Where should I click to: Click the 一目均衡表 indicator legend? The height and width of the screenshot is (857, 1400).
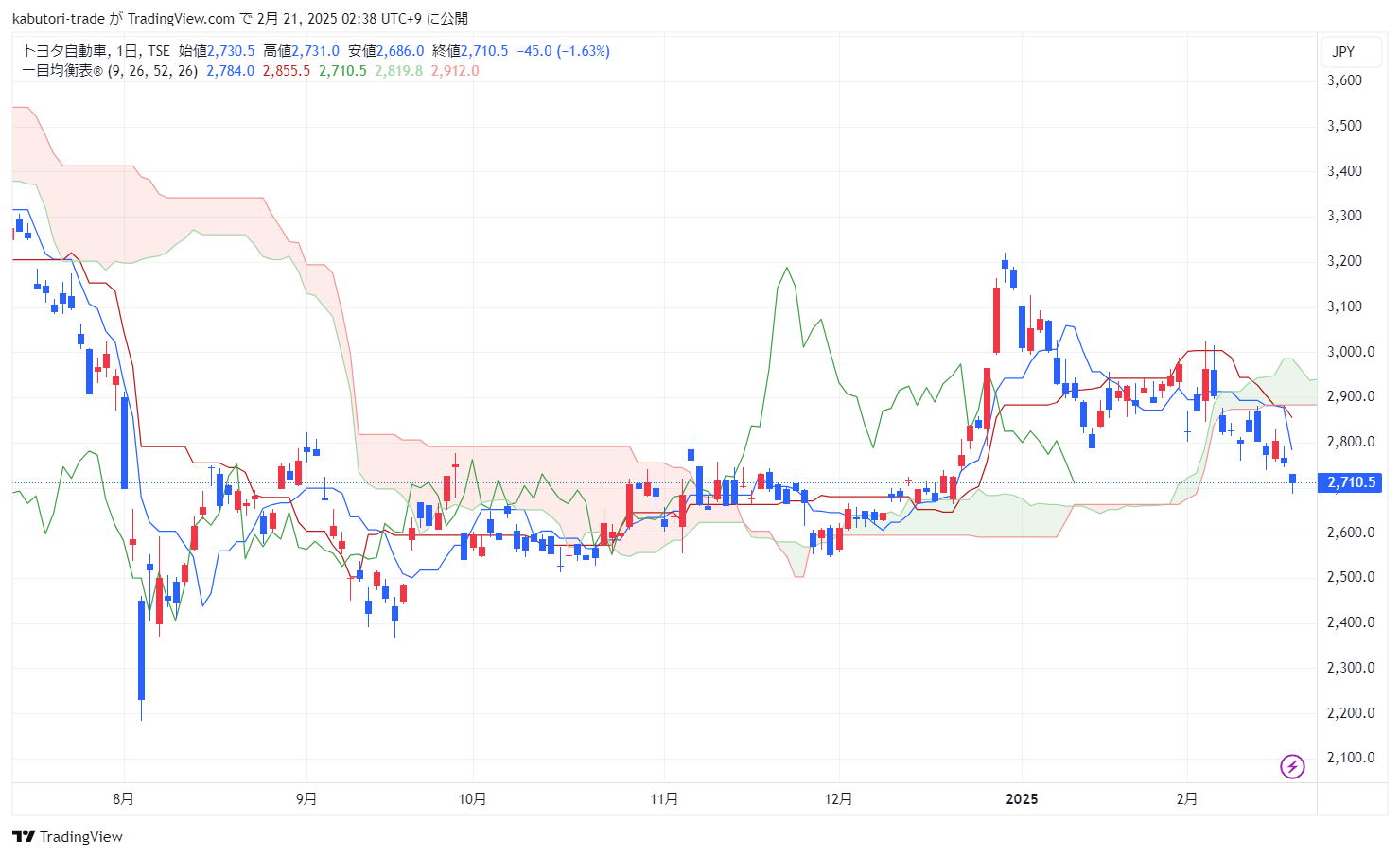(x=110, y=71)
